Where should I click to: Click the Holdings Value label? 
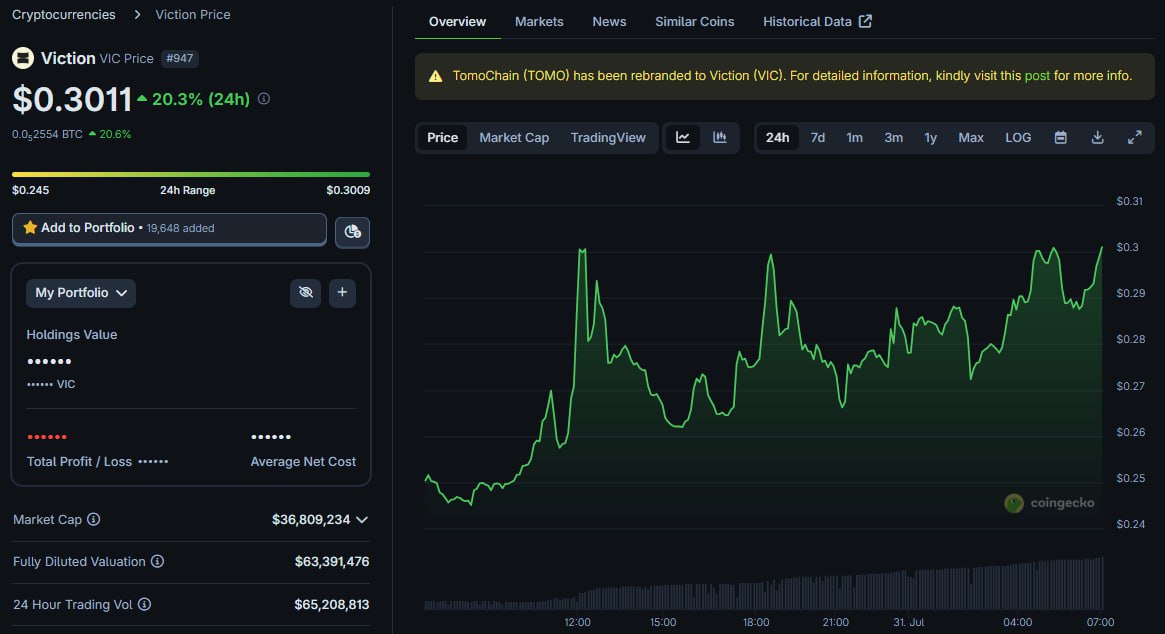72,334
